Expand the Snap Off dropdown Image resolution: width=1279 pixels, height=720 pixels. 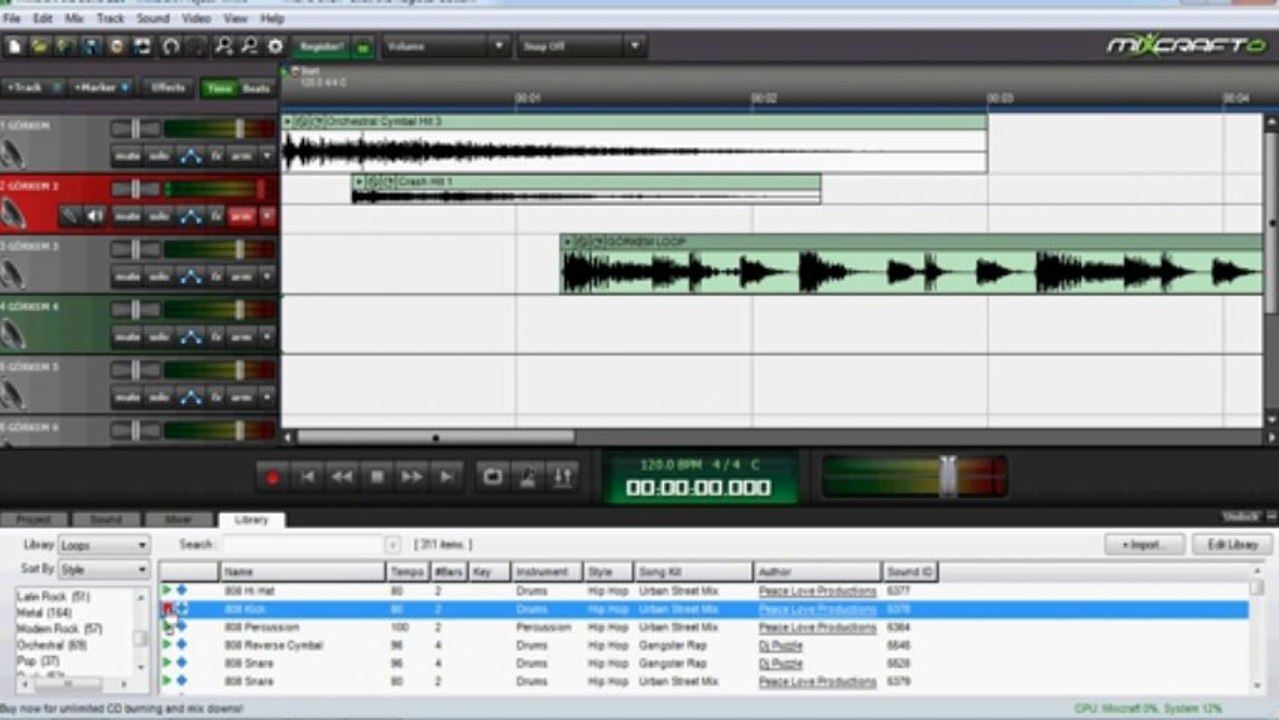(x=582, y=46)
